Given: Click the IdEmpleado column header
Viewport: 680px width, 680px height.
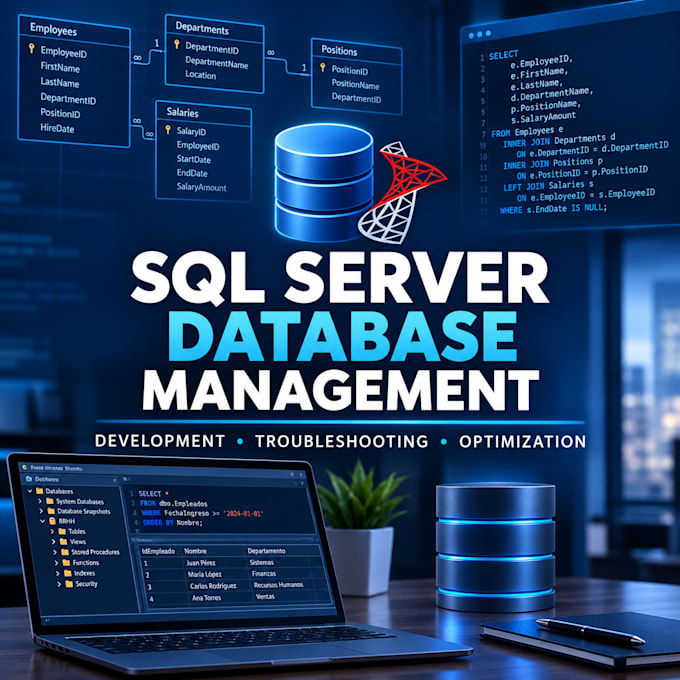Looking at the screenshot, I should coord(158,551).
